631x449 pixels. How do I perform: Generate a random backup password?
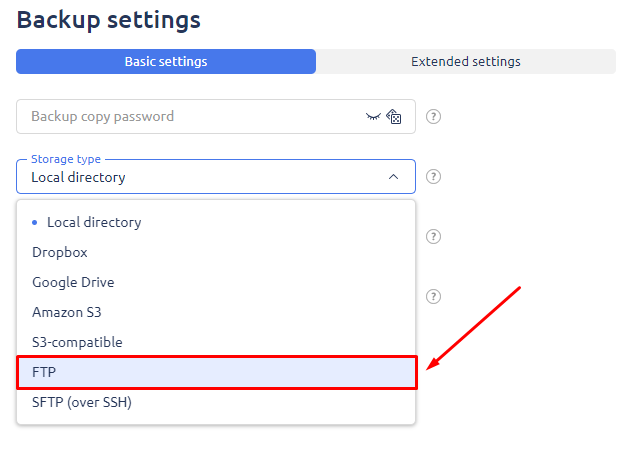395,117
